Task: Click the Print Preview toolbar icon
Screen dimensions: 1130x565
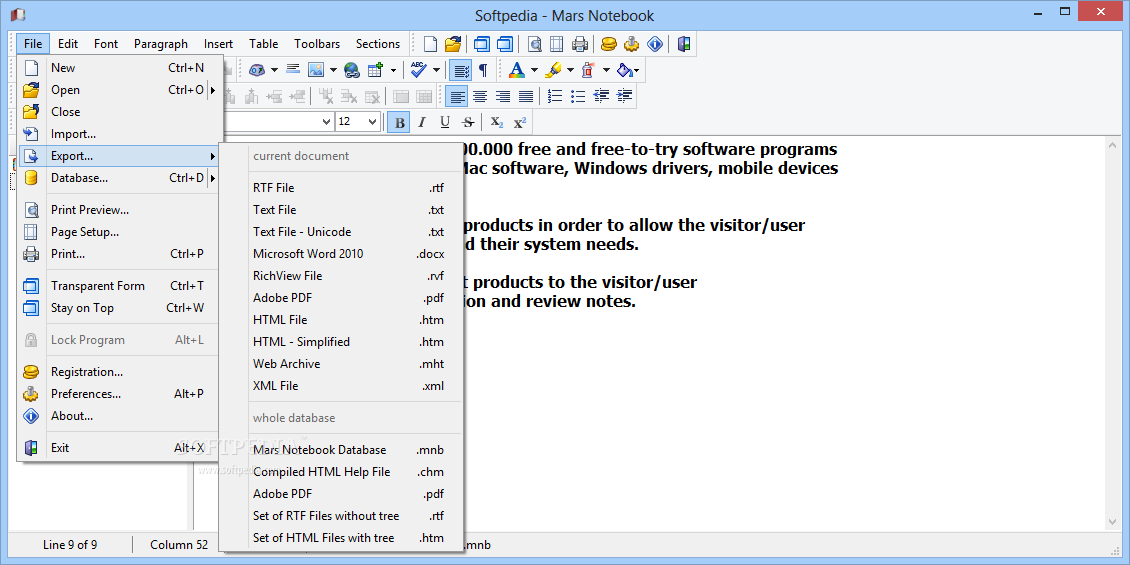Action: pyautogui.click(x=535, y=44)
